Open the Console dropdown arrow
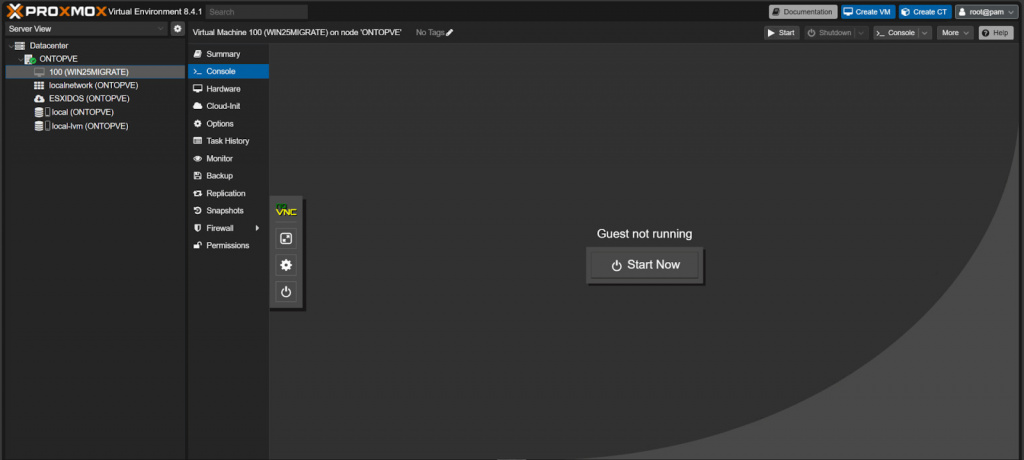Image resolution: width=1024 pixels, height=460 pixels. coord(925,33)
